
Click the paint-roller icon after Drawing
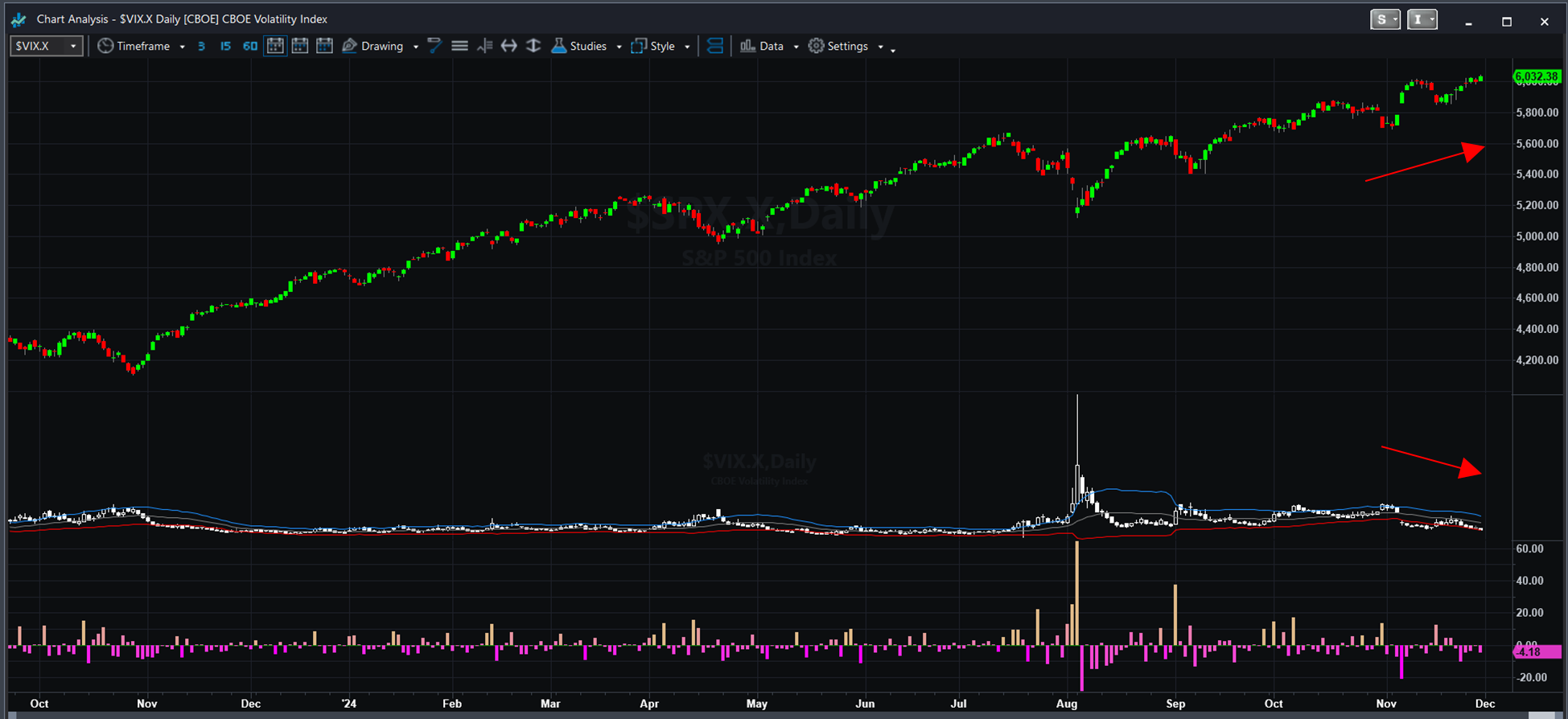click(434, 46)
